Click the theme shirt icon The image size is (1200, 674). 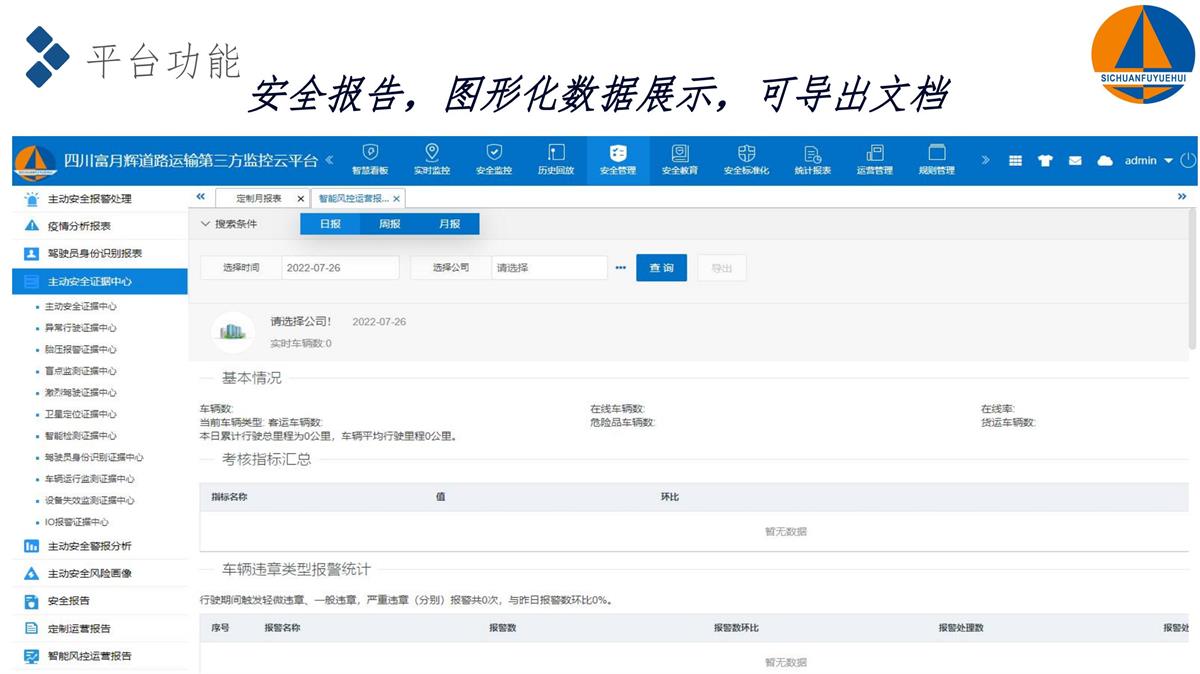1045,161
